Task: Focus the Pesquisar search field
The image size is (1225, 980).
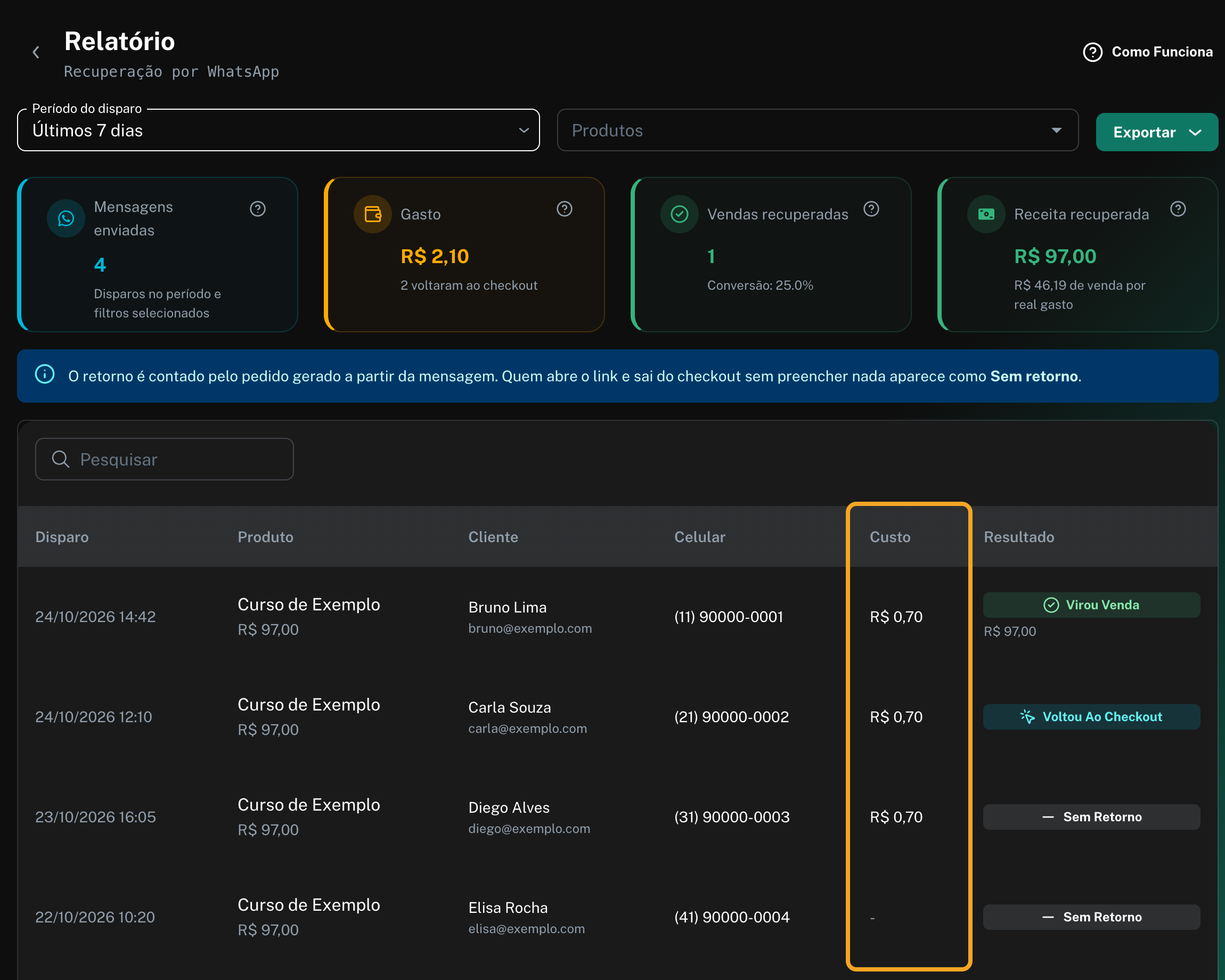Action: coord(164,459)
